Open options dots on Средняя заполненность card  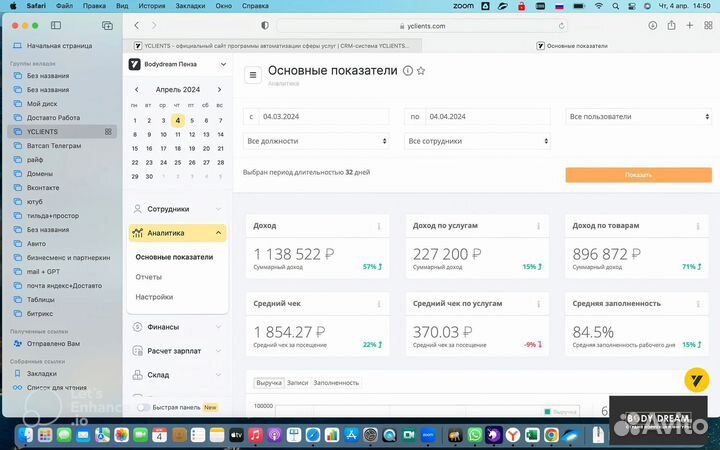pos(698,304)
